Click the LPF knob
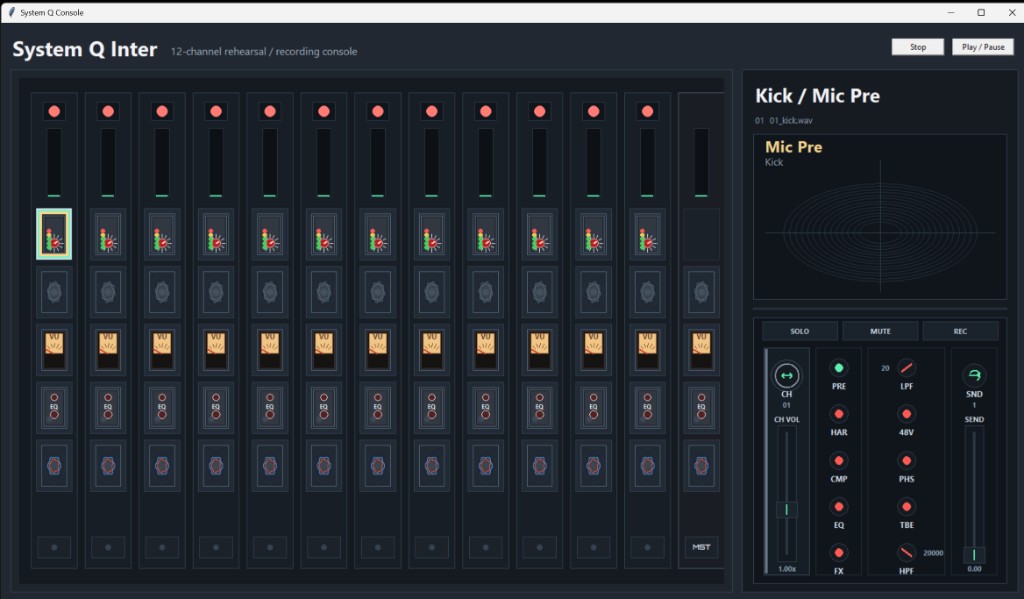 point(906,368)
